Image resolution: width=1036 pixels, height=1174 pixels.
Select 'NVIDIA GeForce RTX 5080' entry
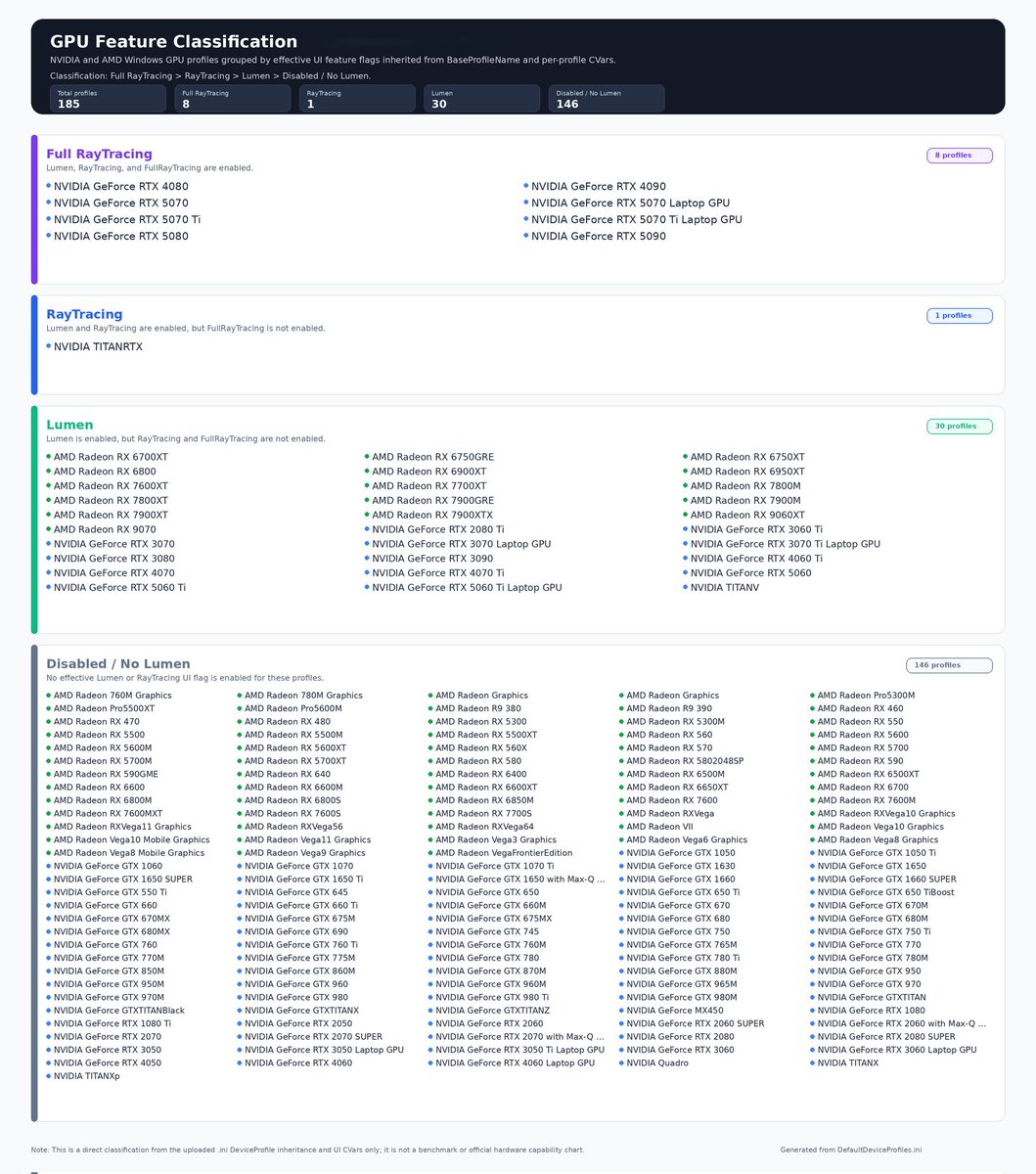117,236
